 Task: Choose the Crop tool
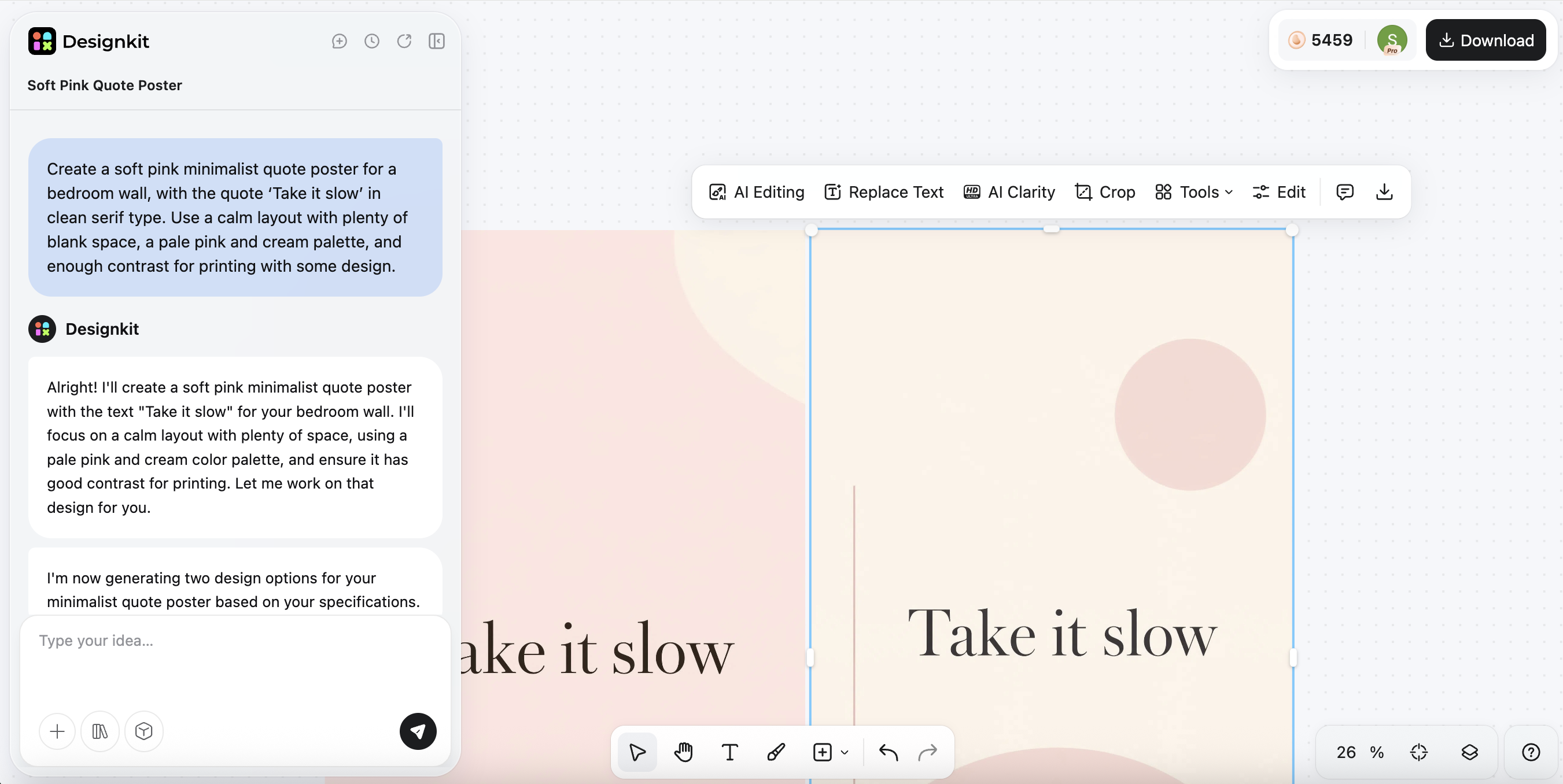point(1104,192)
